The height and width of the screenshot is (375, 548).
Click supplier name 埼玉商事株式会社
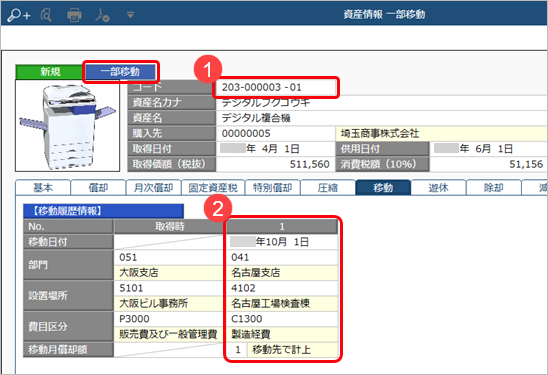tap(441, 133)
